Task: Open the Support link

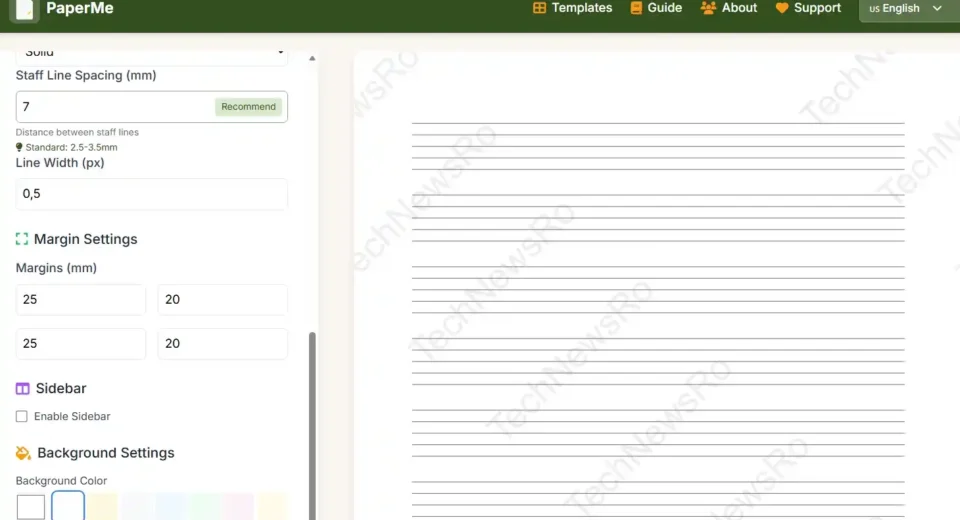Action: click(x=817, y=8)
